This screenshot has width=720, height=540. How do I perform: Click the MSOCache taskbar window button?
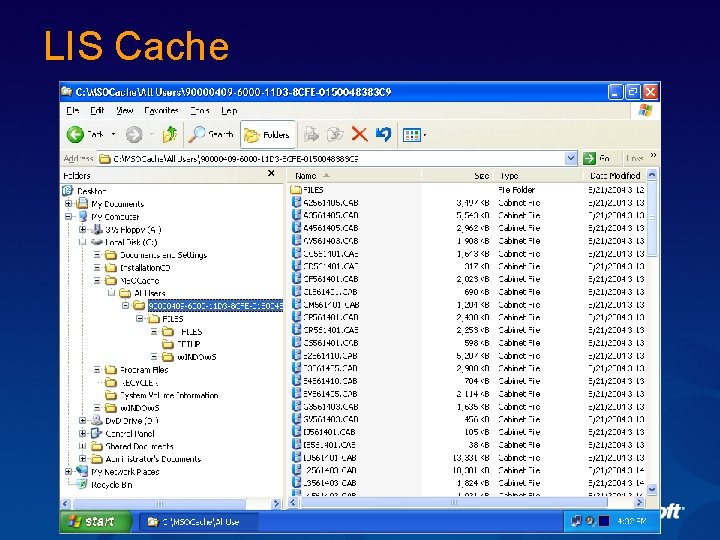click(198, 522)
